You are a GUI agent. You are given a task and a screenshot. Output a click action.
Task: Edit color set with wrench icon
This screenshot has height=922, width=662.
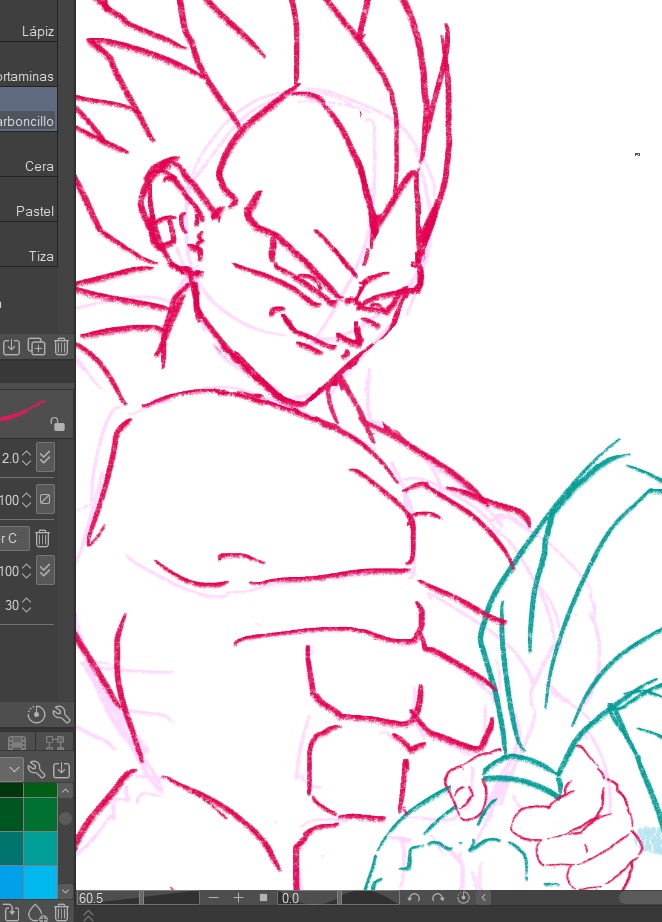click(36, 769)
